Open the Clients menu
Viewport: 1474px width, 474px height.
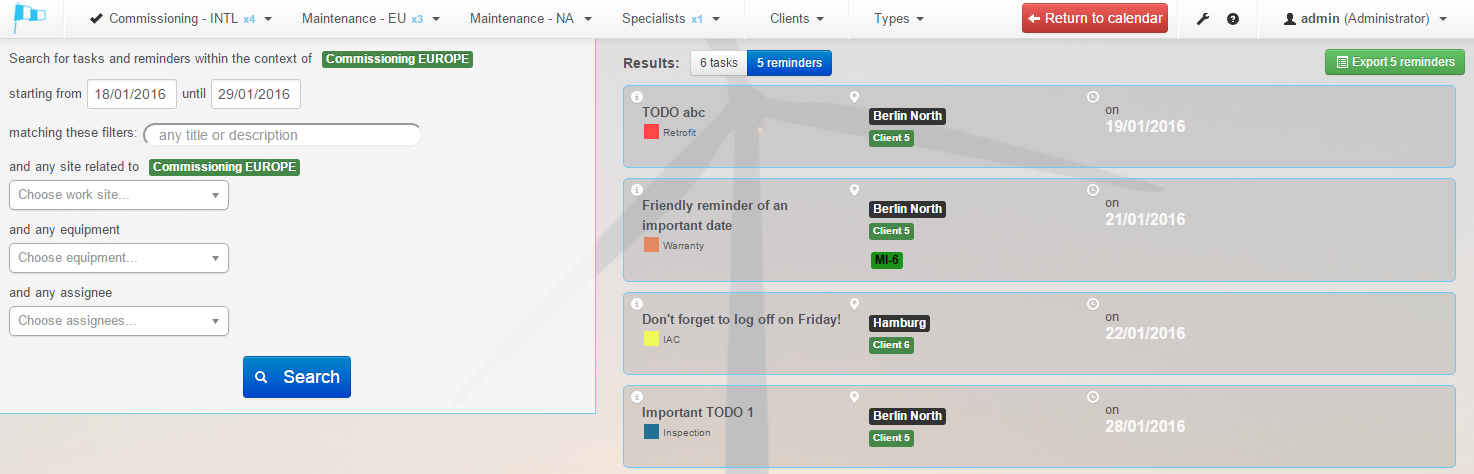(x=797, y=19)
